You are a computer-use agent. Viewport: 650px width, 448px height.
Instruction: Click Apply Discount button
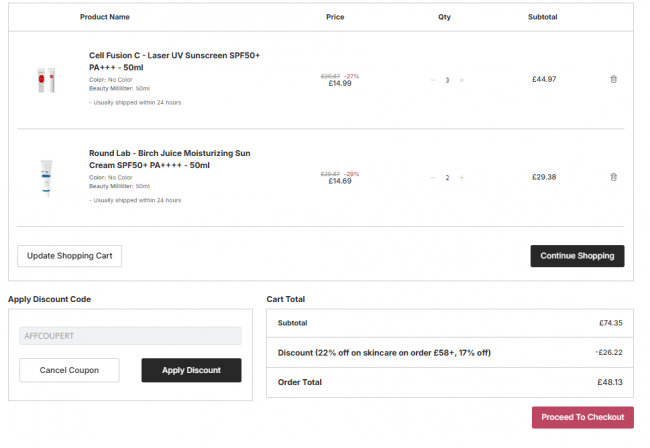(191, 370)
